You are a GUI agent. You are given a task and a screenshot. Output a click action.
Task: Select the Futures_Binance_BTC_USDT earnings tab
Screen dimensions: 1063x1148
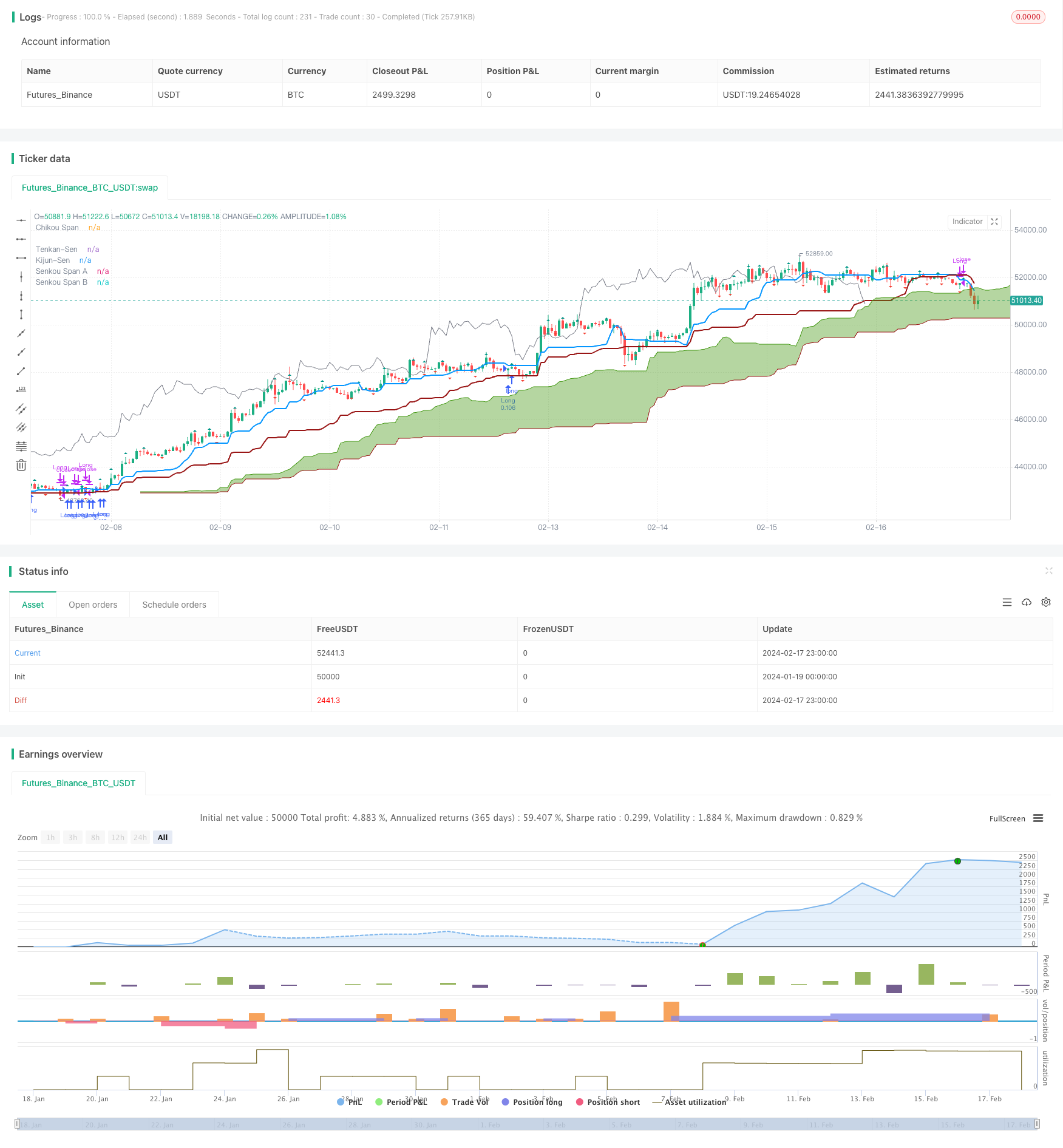pos(78,783)
